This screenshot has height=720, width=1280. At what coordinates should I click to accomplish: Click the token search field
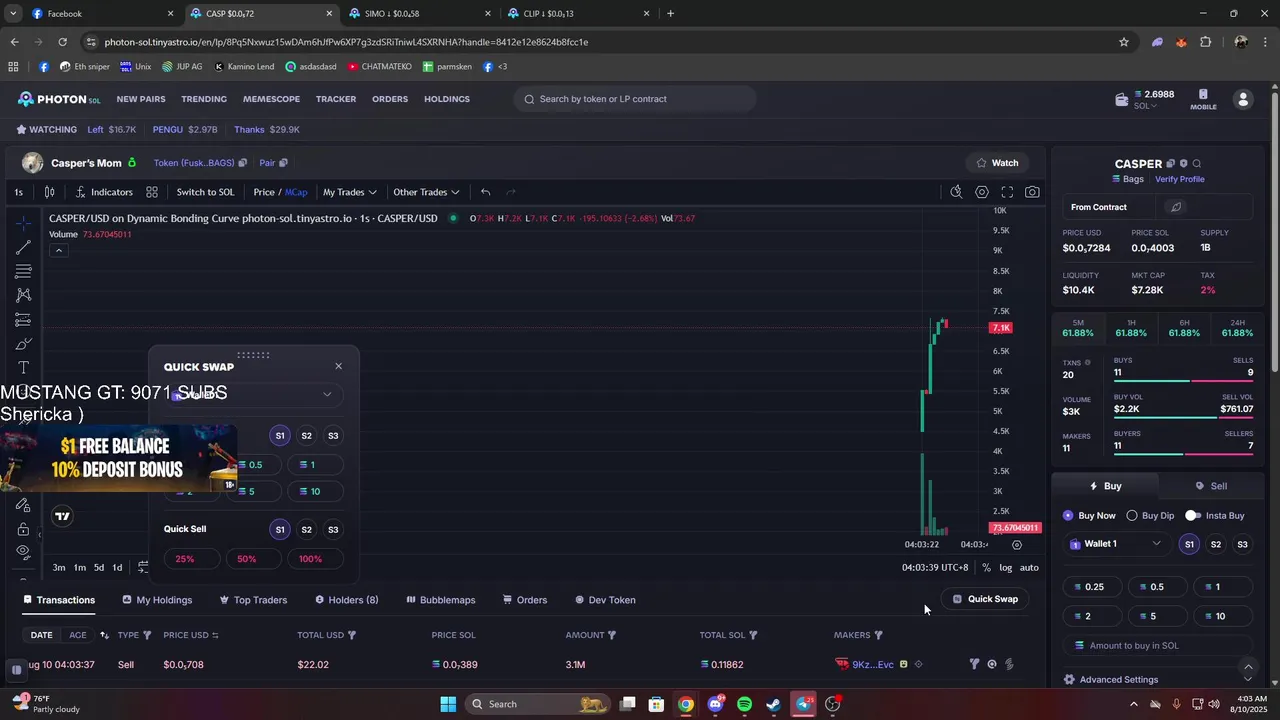click(636, 99)
